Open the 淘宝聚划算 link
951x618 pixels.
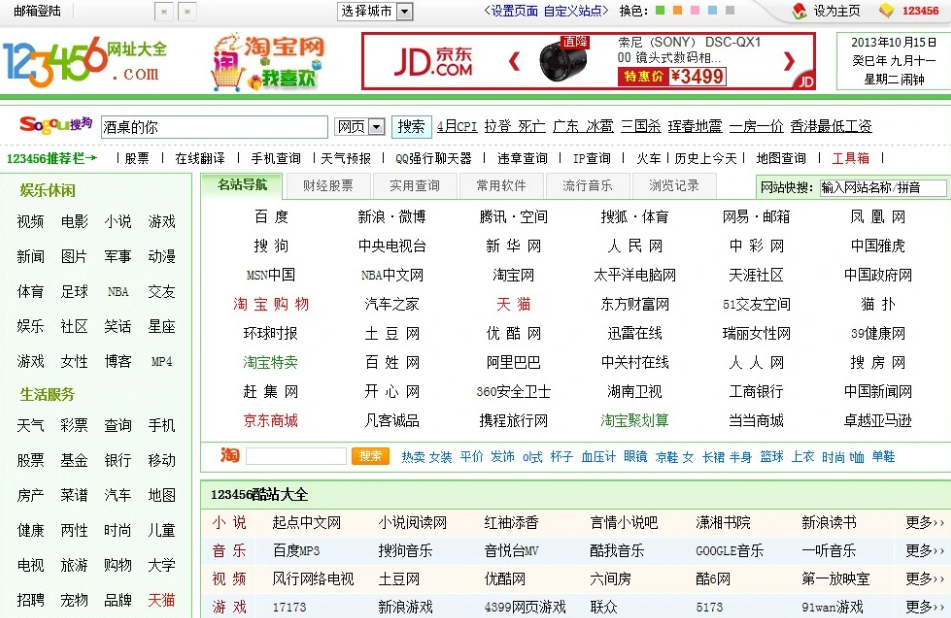point(634,420)
